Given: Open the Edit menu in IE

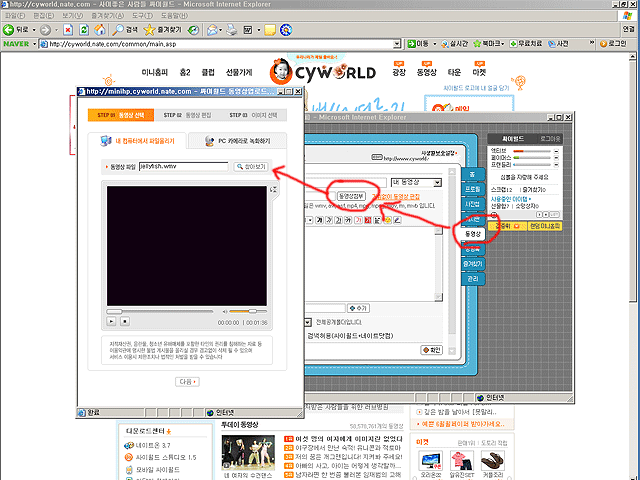Looking at the screenshot, I should coord(44,16).
